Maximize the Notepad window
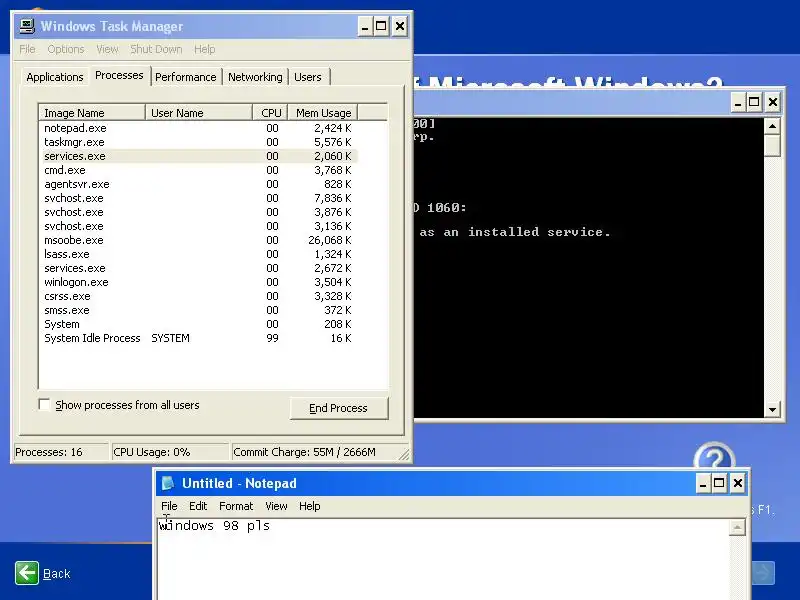Image resolution: width=800 pixels, height=600 pixels. 719,483
